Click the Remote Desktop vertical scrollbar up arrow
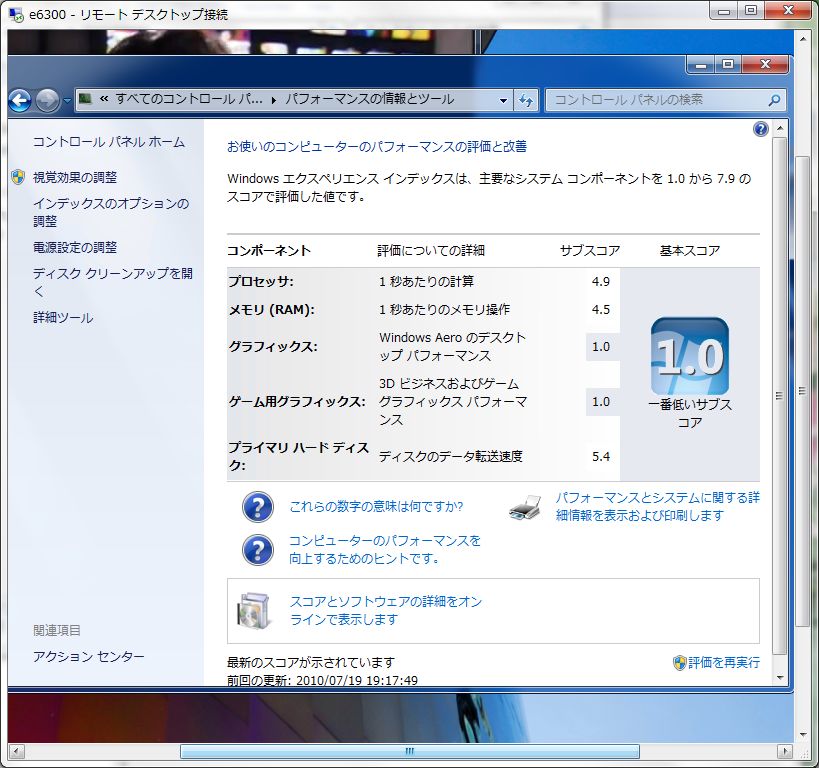 point(803,39)
